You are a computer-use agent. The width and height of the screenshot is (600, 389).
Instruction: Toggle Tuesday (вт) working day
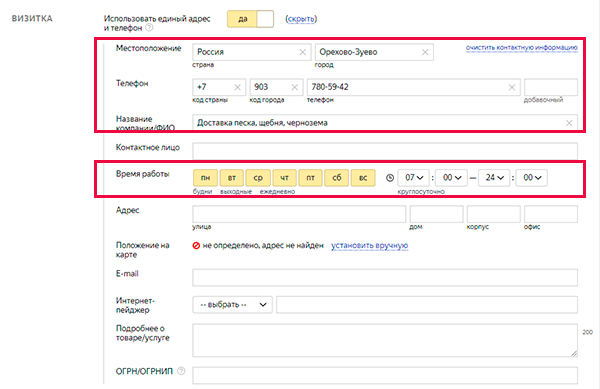[x=232, y=178]
